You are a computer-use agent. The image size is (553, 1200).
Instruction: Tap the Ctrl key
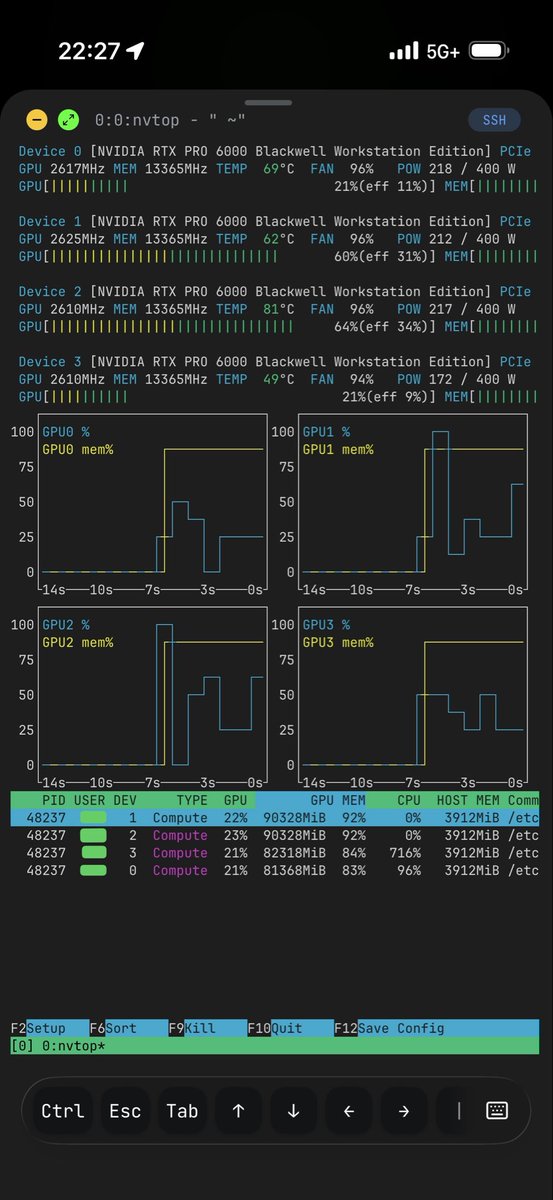(x=62, y=1111)
